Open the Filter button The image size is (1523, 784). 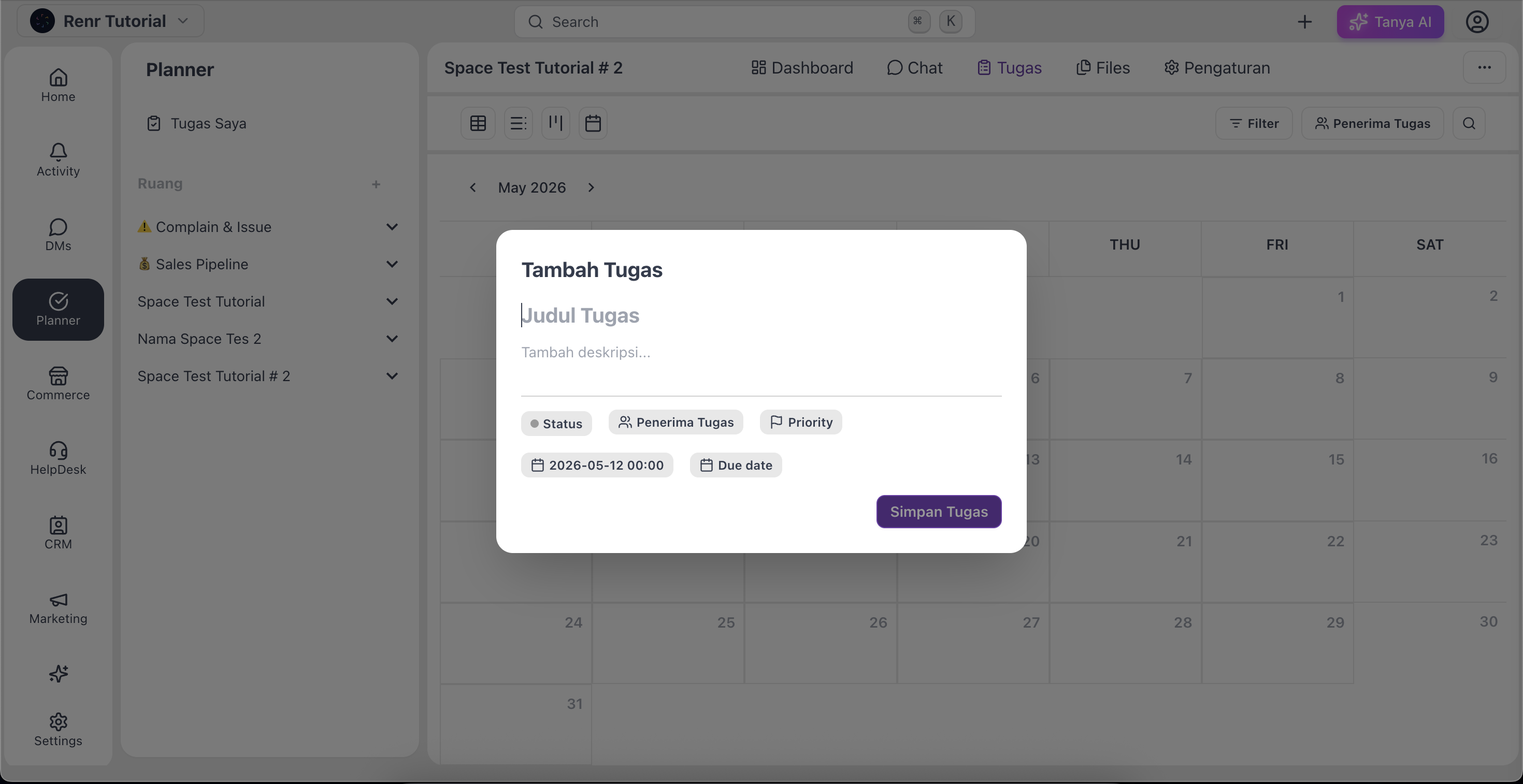tap(1254, 123)
